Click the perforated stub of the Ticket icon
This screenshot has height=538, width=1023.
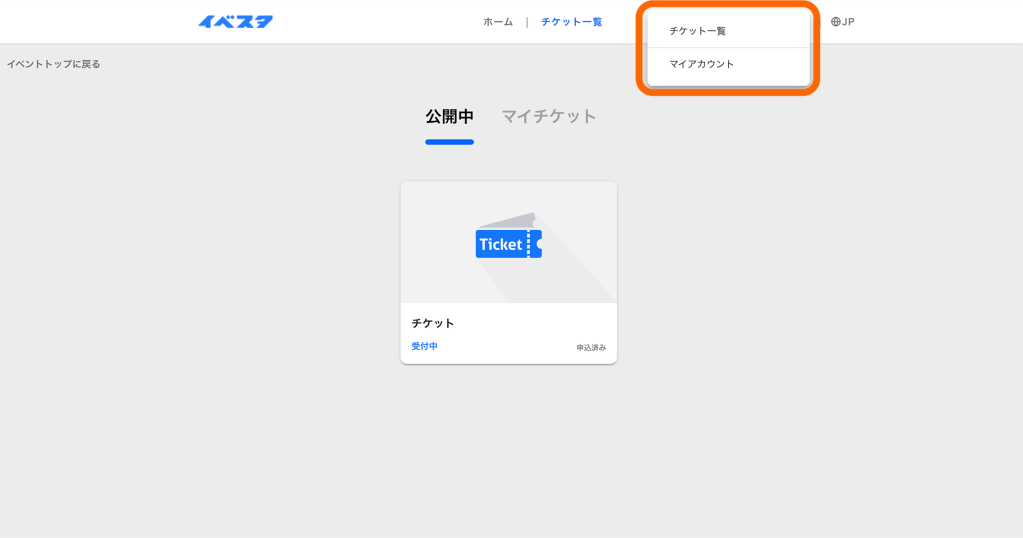[x=536, y=244]
